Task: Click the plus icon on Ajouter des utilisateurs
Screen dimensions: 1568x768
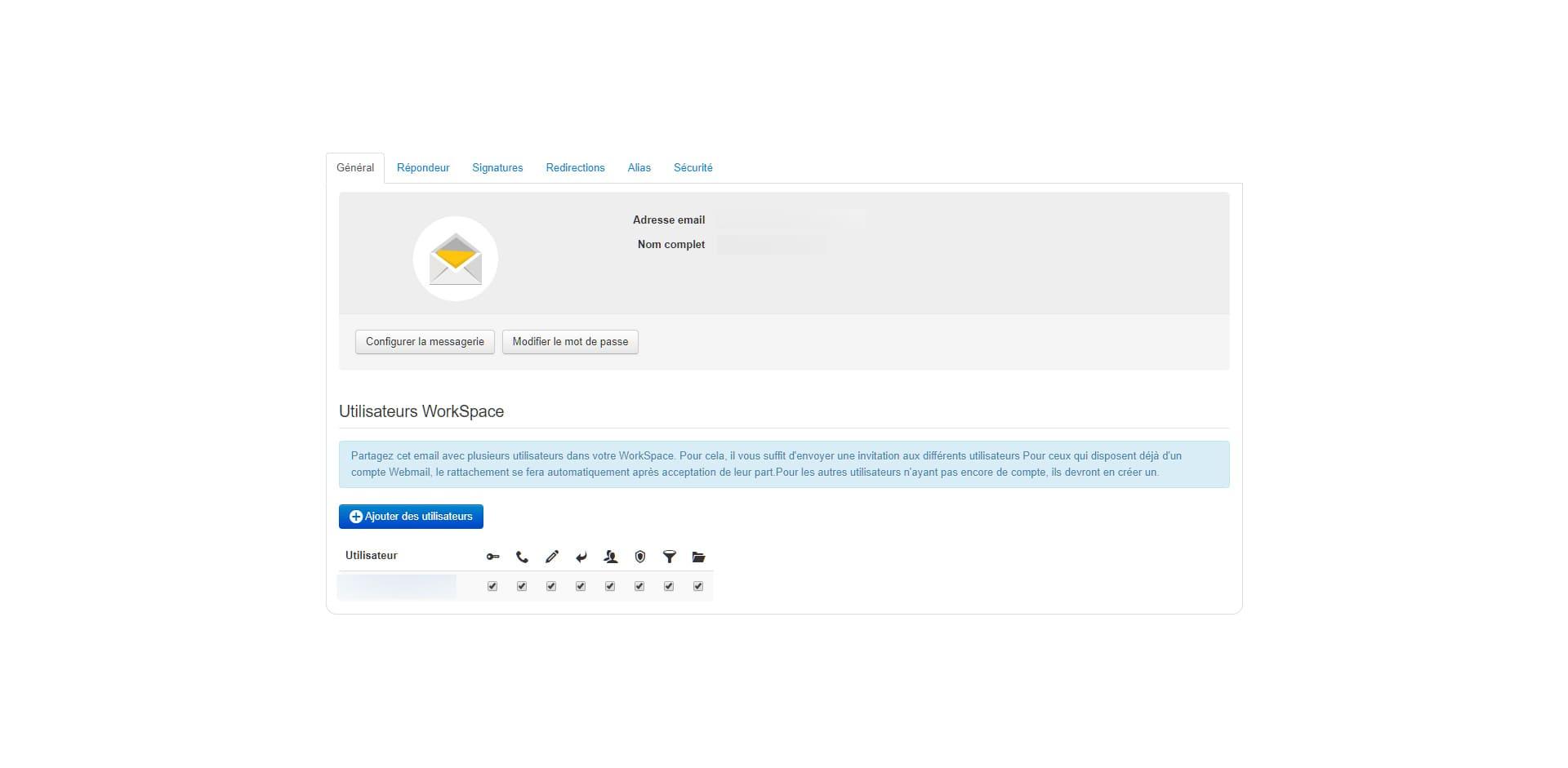Action: [356, 516]
